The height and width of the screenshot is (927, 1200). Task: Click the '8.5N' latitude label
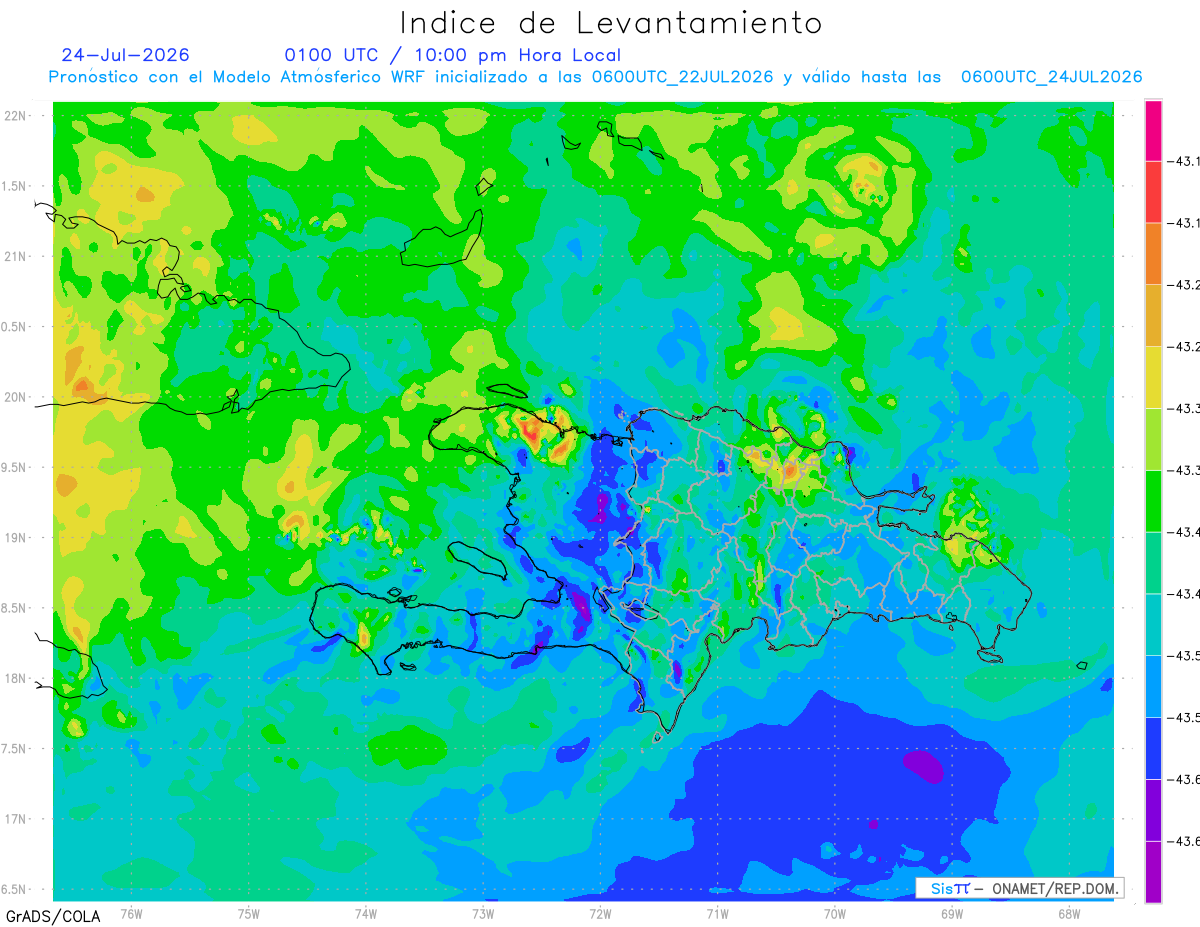(14, 608)
